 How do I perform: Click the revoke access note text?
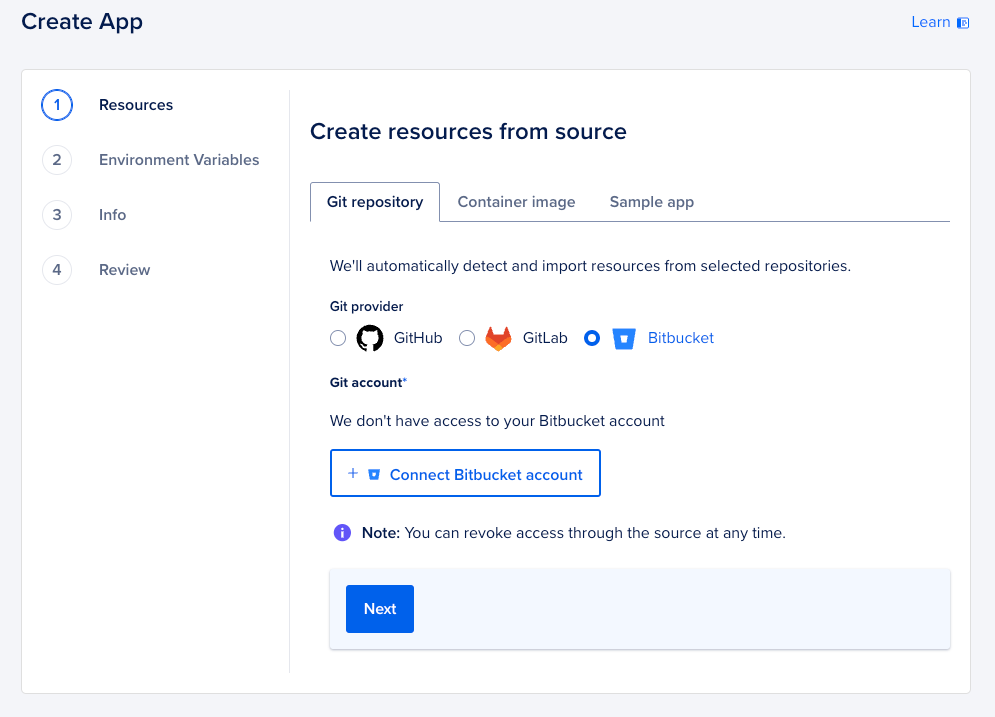(574, 533)
